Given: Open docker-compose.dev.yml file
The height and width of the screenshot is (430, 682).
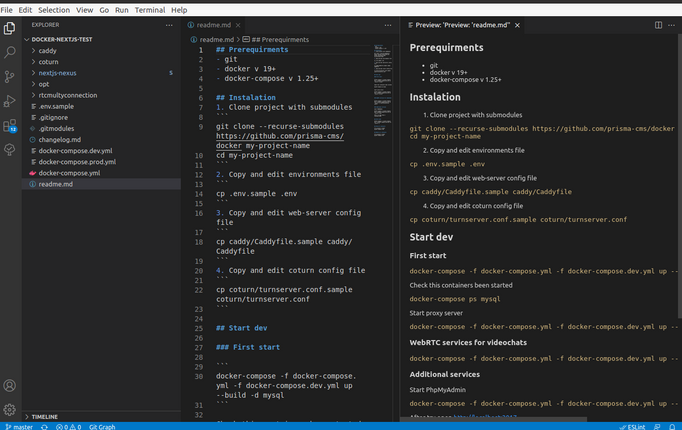Looking at the screenshot, I should 101,151.
